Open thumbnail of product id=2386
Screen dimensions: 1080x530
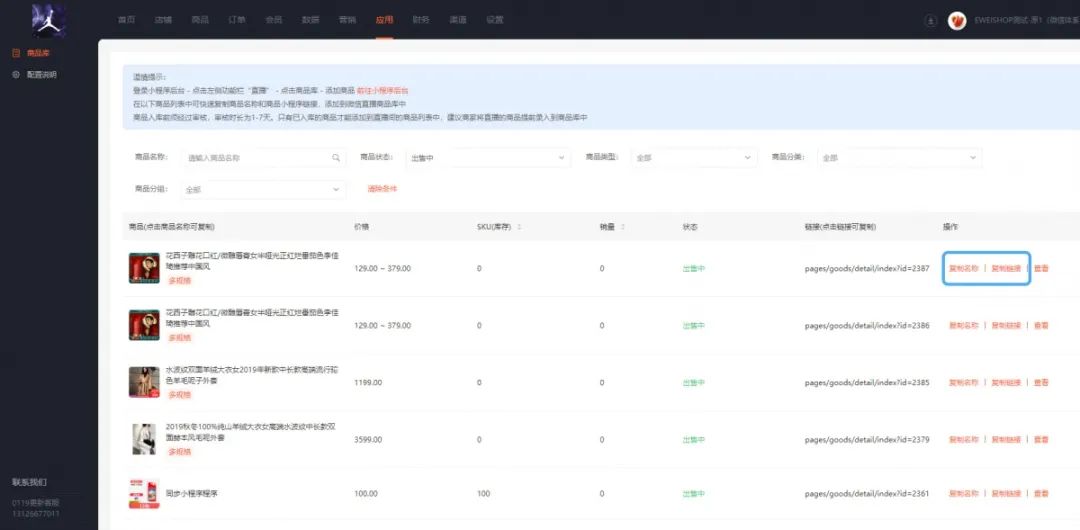point(144,325)
